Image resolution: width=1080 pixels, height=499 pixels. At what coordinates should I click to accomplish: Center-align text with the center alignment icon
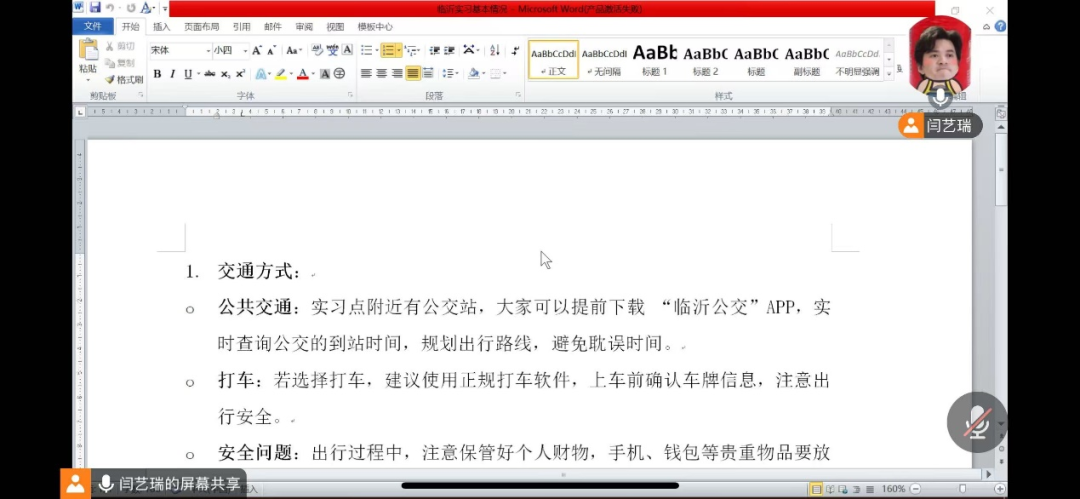click(381, 73)
